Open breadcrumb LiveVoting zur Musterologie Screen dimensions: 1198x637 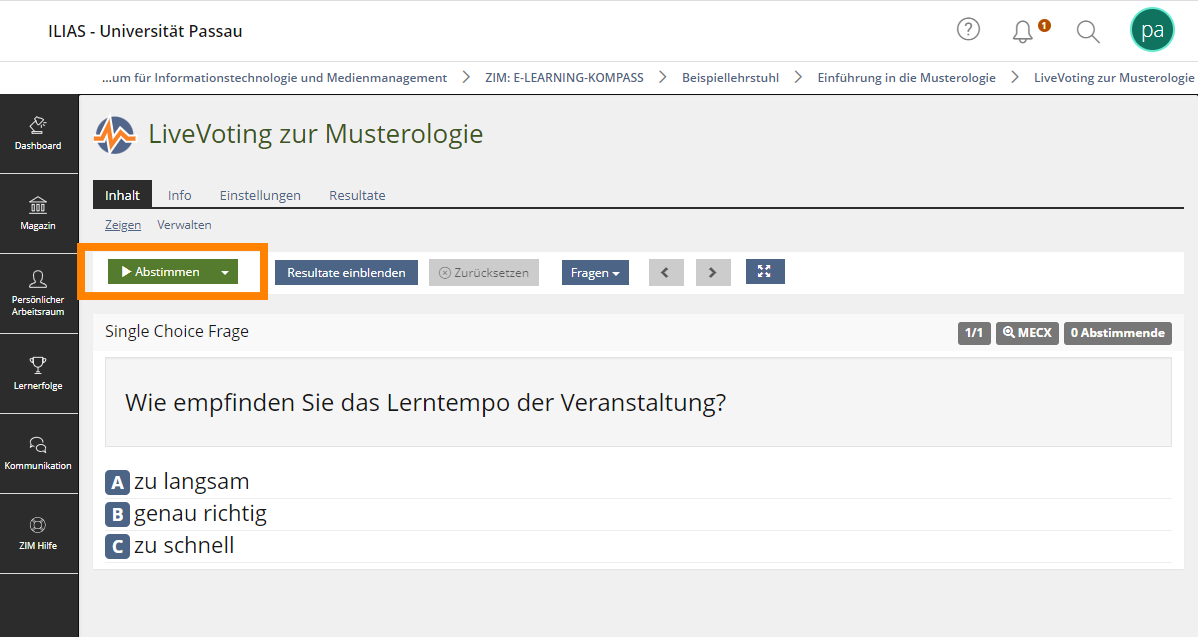click(1114, 78)
